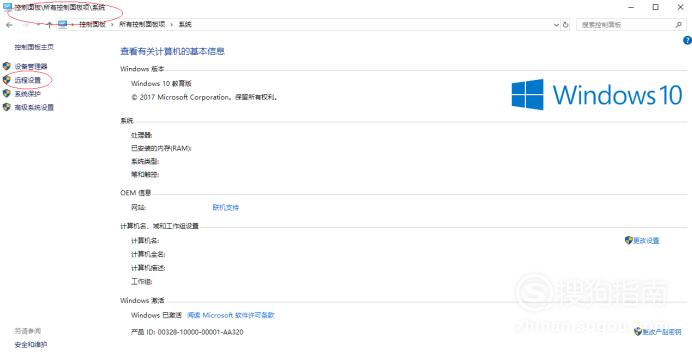The height and width of the screenshot is (360, 692).
Task: Open the address bar history dropdown
Action: tap(556, 25)
